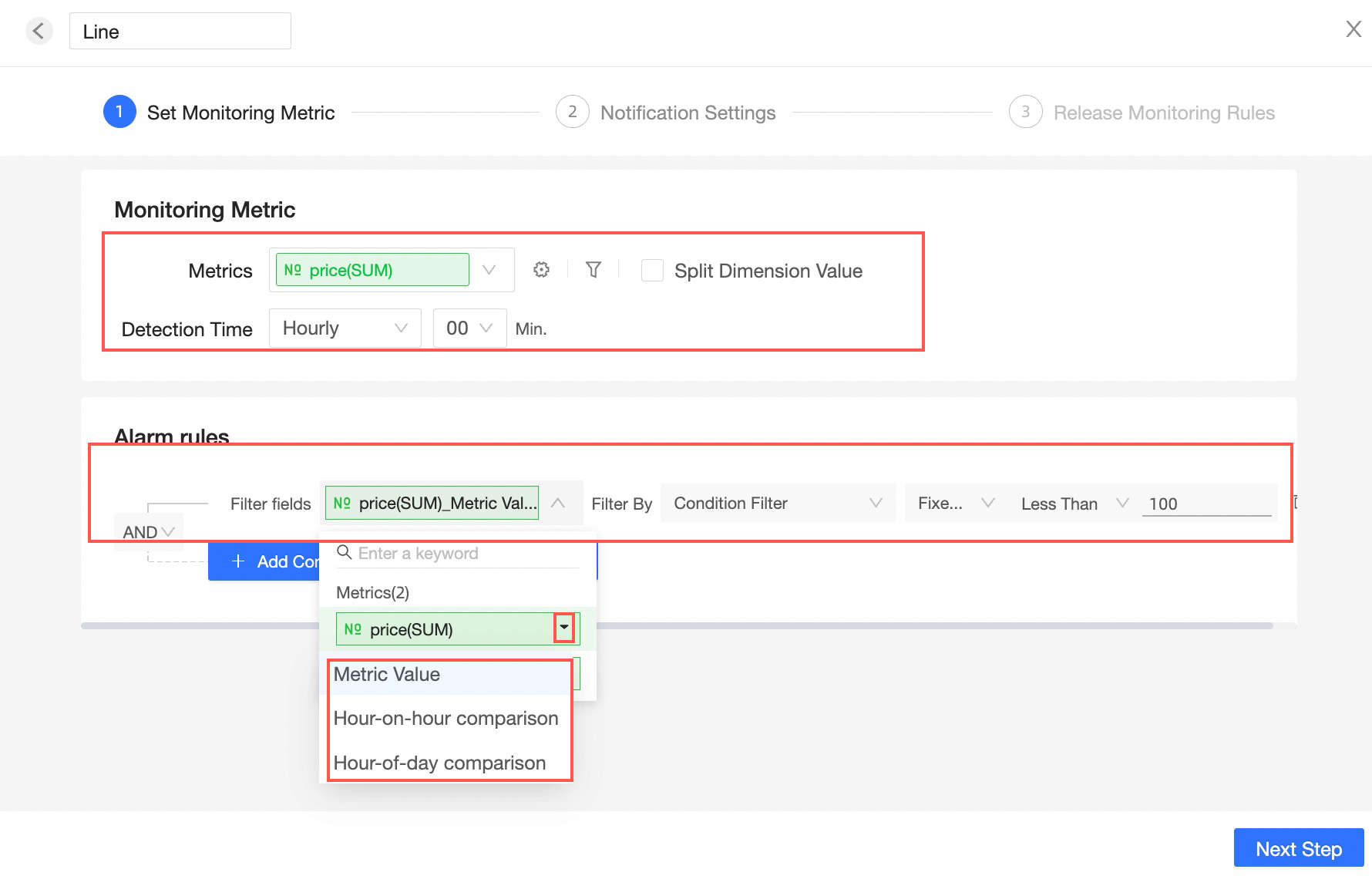Click the step 1 circle indicator
This screenshot has width=1372, height=876.
coord(119,113)
